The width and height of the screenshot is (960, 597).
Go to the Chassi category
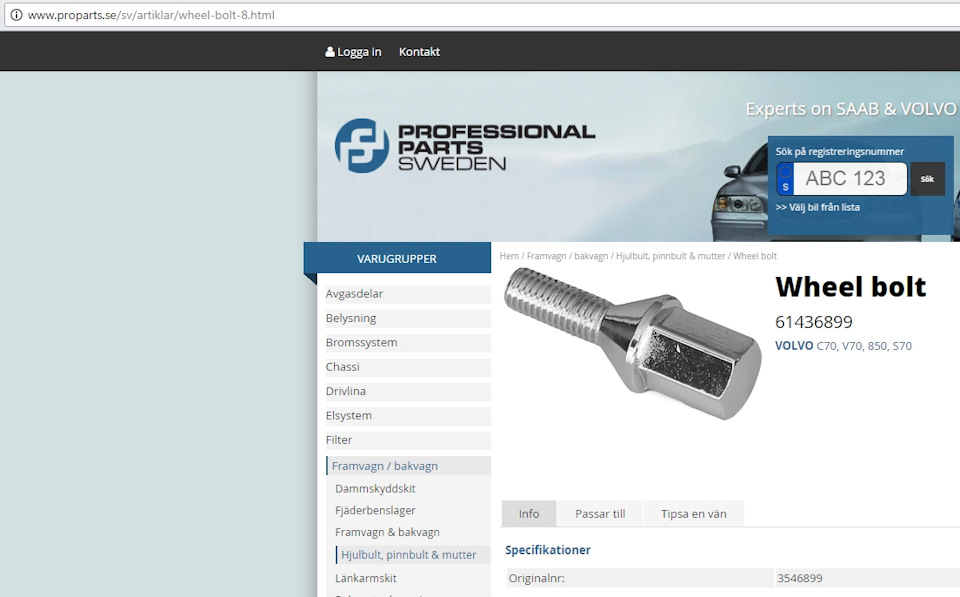click(408, 367)
